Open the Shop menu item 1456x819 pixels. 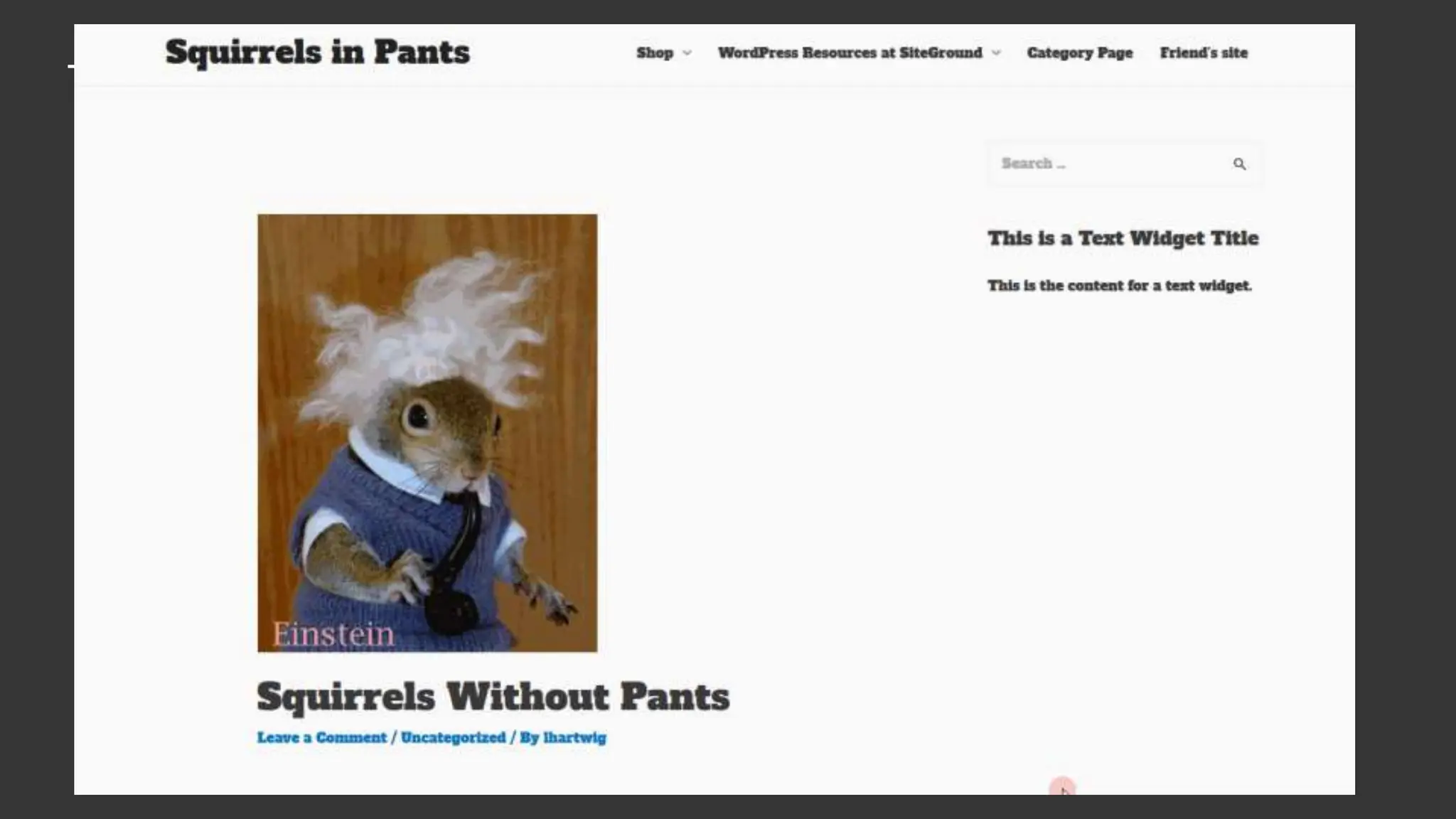tap(654, 53)
